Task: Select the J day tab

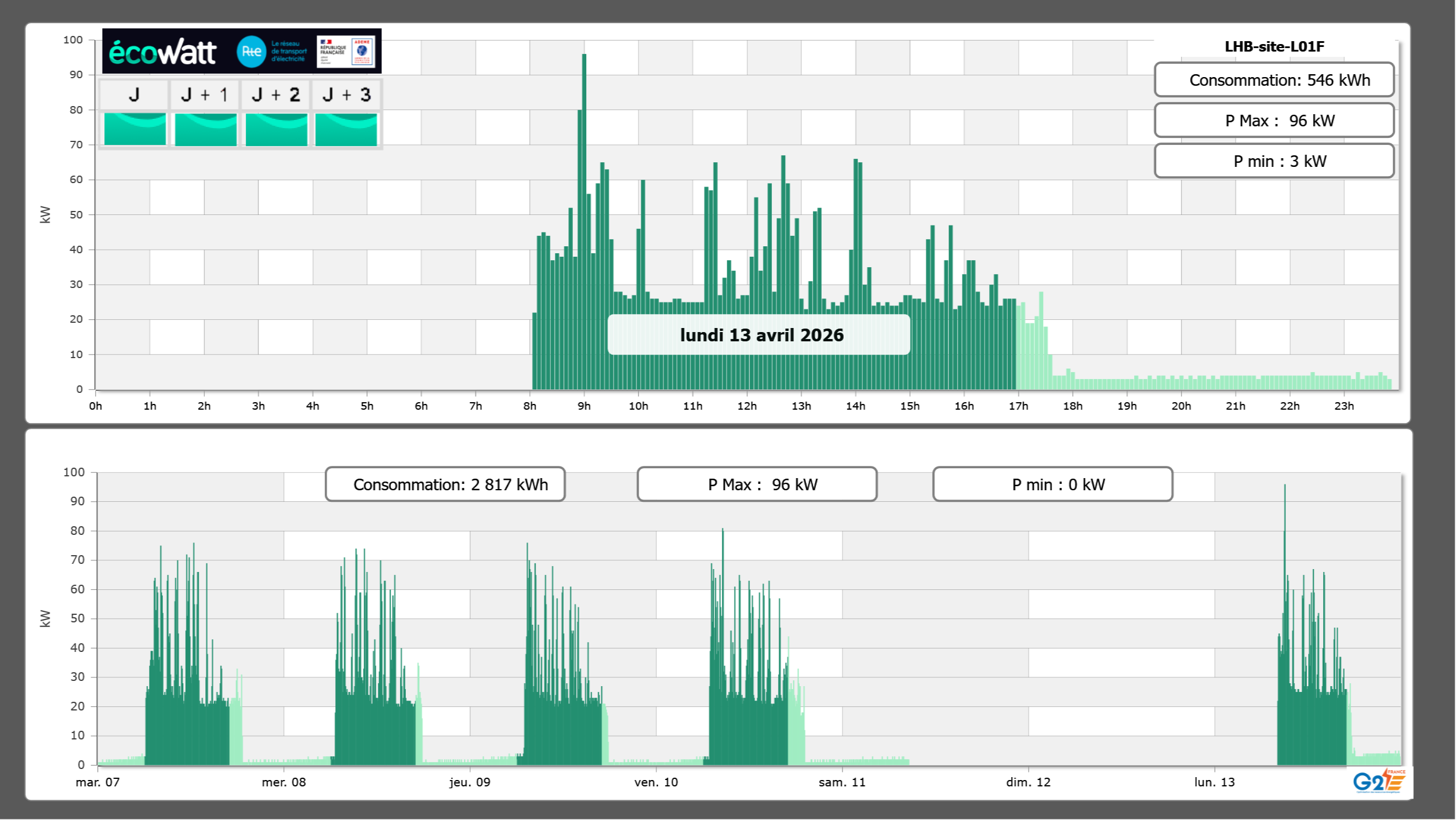Action: coord(134,95)
